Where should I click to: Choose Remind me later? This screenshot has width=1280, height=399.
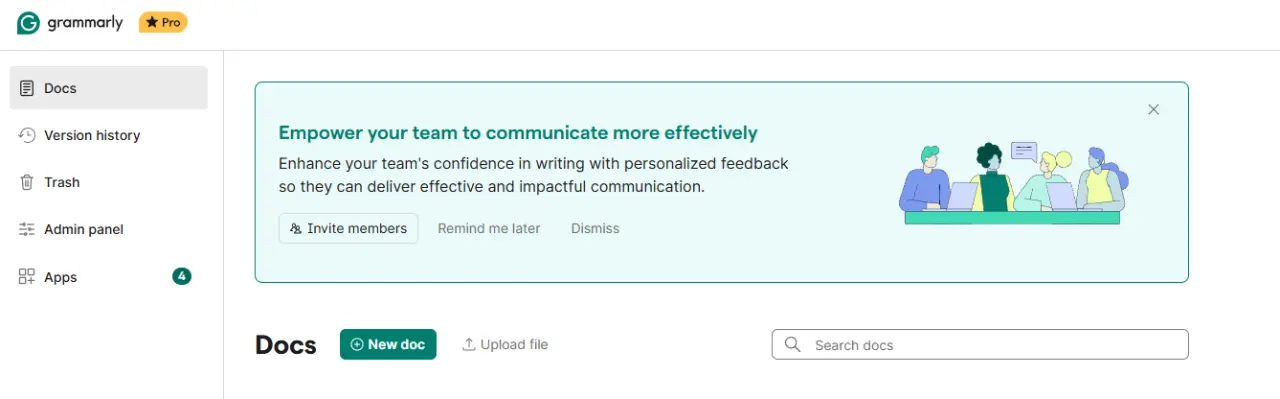click(x=489, y=228)
